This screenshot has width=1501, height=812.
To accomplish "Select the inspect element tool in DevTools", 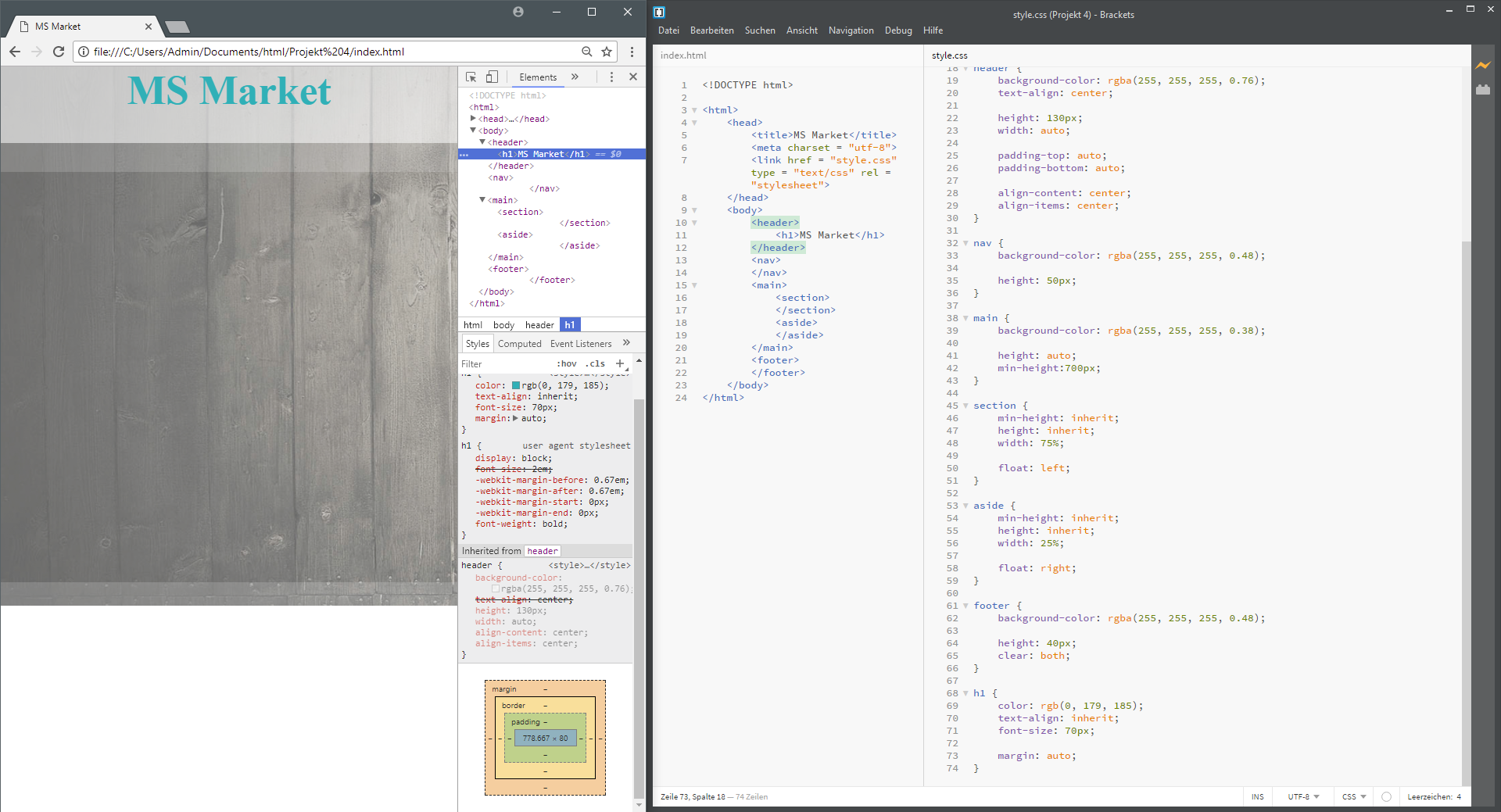I will pyautogui.click(x=470, y=77).
